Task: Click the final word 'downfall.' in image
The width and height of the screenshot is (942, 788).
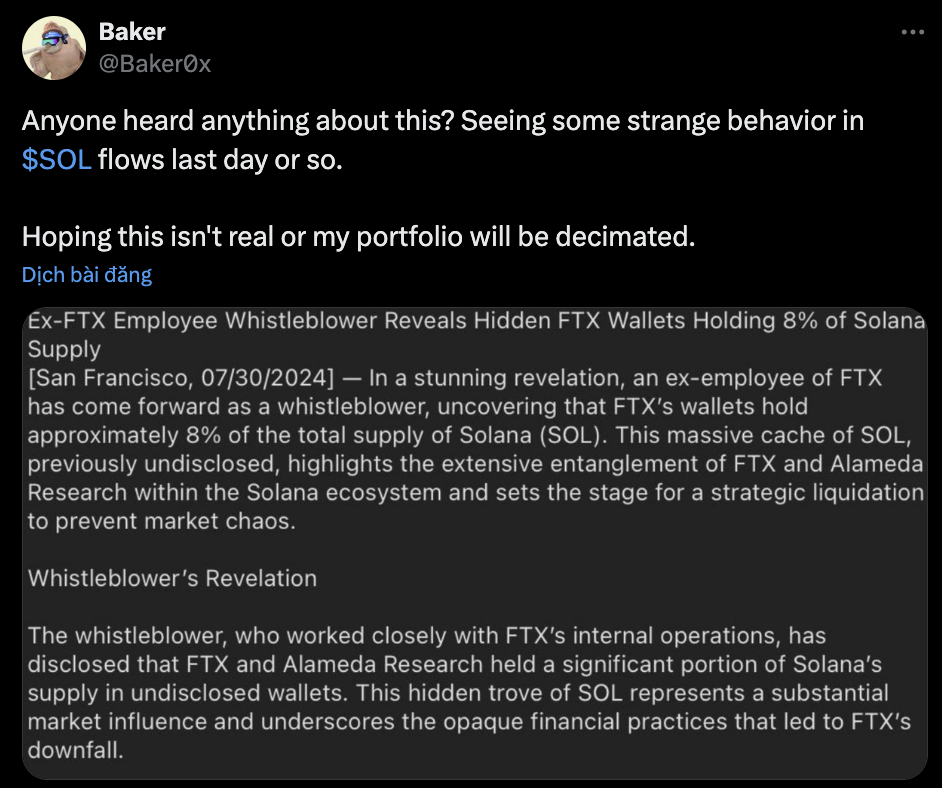Action: click(x=76, y=750)
